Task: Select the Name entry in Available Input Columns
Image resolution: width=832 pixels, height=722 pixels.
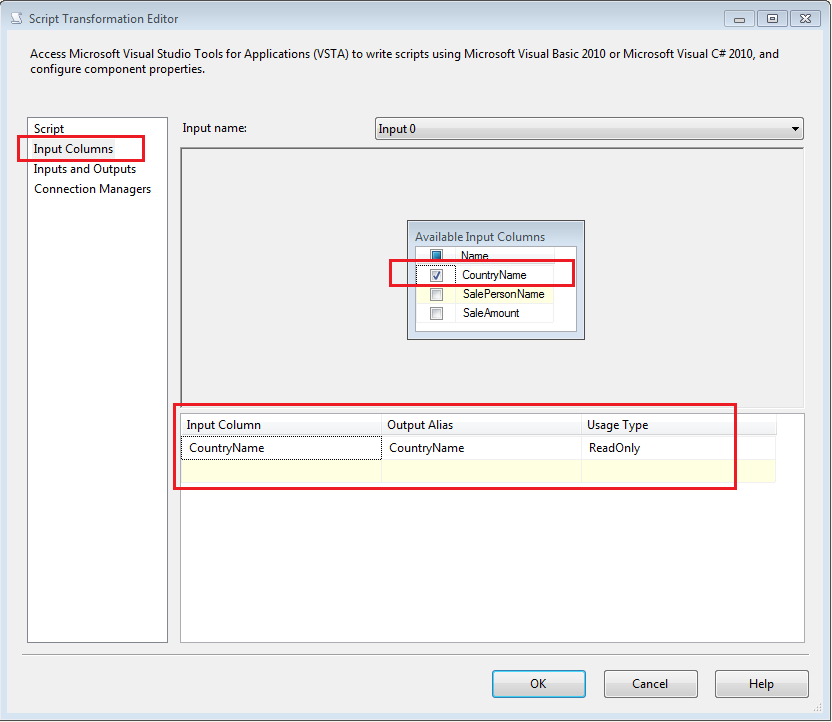Action: tap(475, 256)
